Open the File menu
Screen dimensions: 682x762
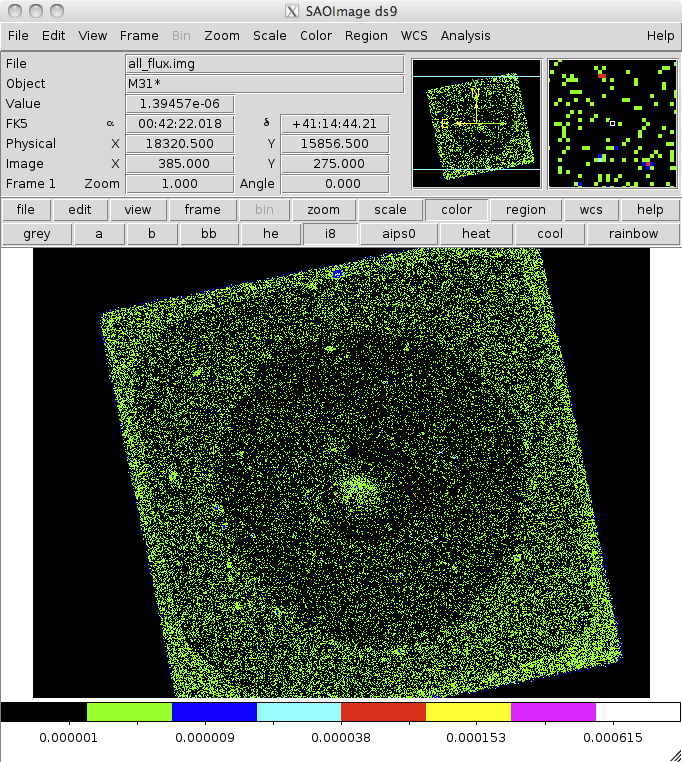(17, 35)
